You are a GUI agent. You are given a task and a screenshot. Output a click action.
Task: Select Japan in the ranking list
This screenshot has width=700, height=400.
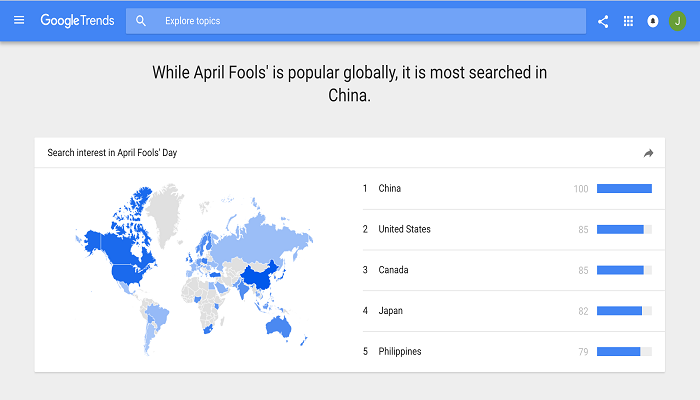390,311
